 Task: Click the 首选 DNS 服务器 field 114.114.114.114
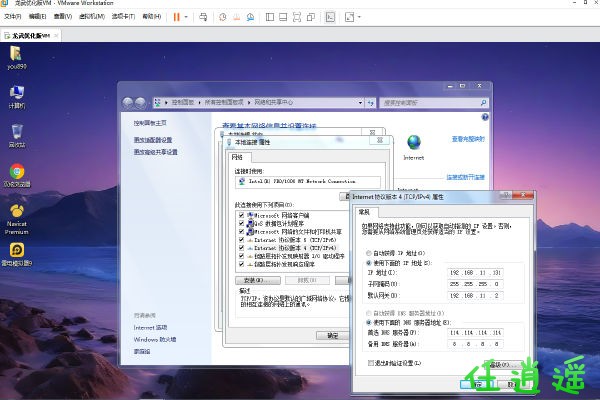tap(475, 333)
